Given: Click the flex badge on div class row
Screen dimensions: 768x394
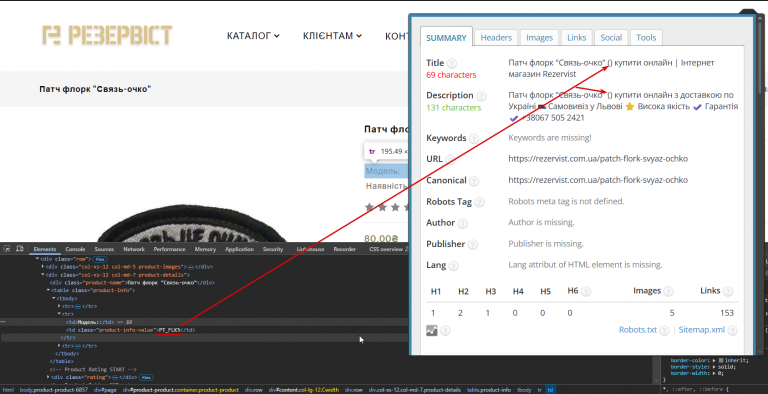Looking at the screenshot, I should 100,259.
